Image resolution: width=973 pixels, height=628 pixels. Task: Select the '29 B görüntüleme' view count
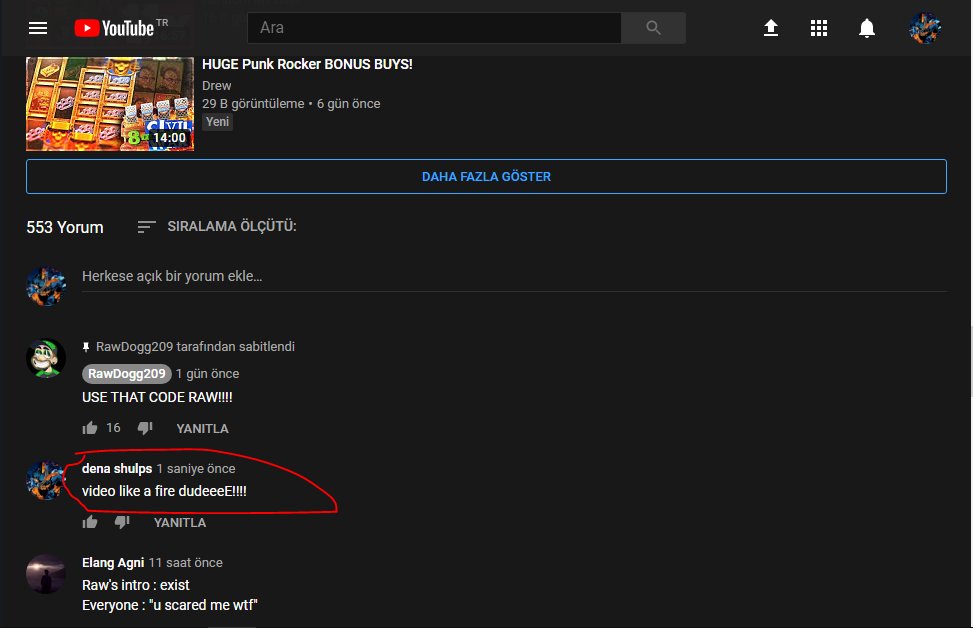click(253, 104)
